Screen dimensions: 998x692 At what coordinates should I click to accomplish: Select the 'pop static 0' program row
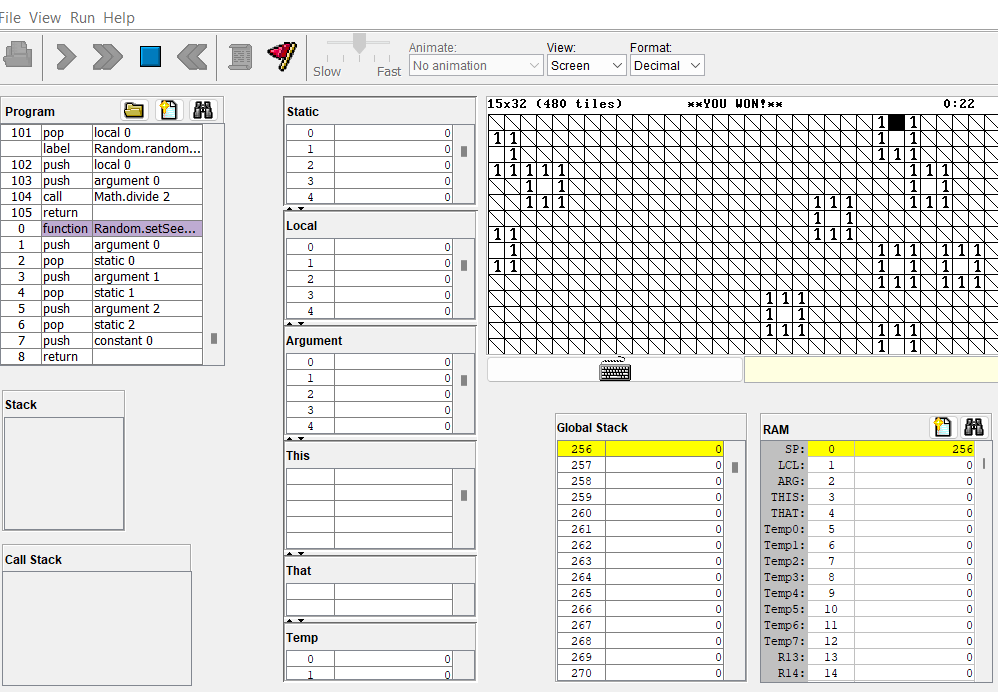coord(102,260)
